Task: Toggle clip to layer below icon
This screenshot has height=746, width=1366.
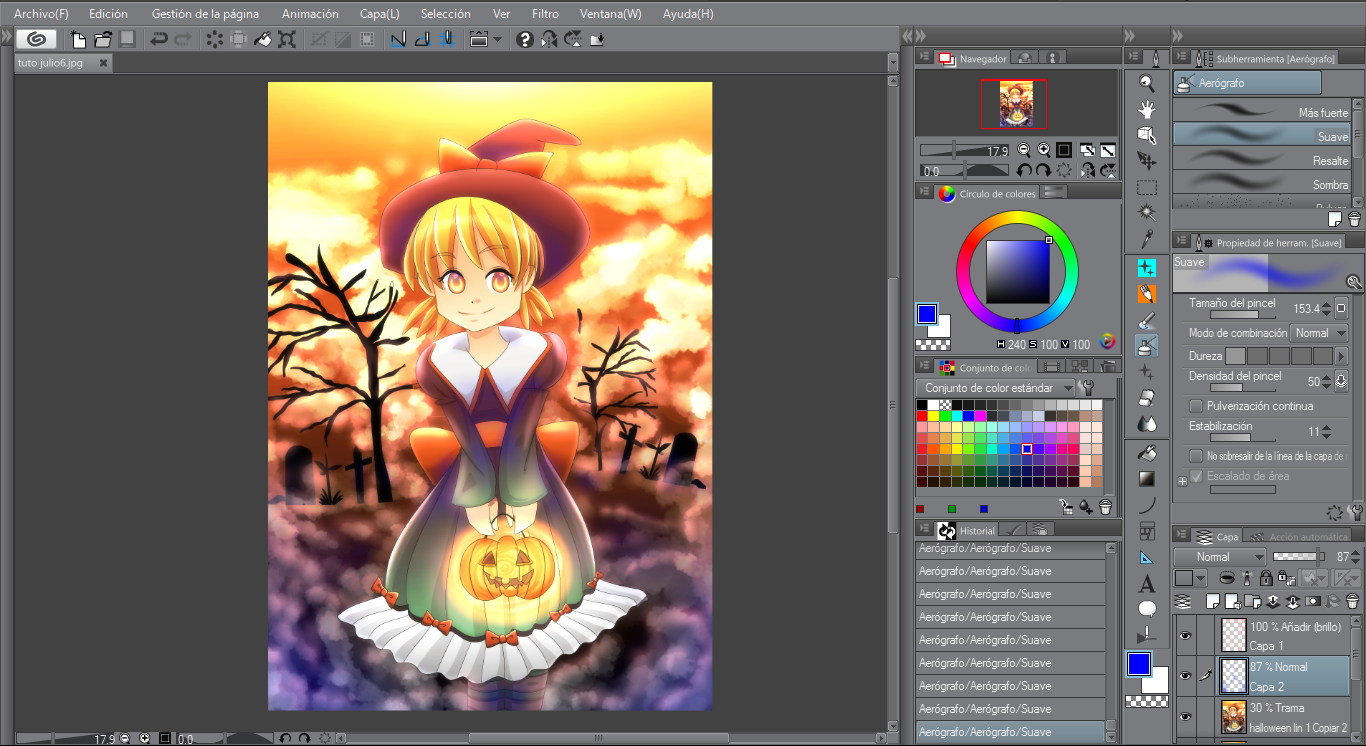Action: tap(1227, 578)
